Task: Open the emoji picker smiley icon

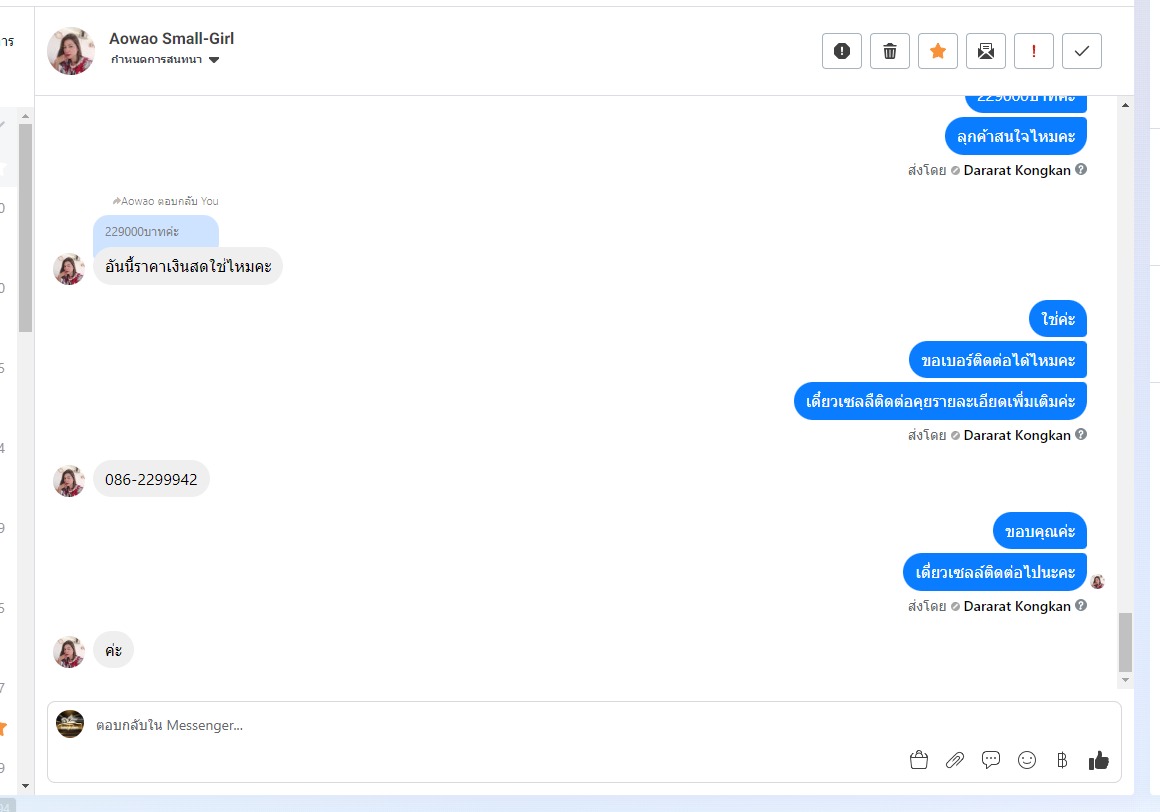Action: (1027, 760)
